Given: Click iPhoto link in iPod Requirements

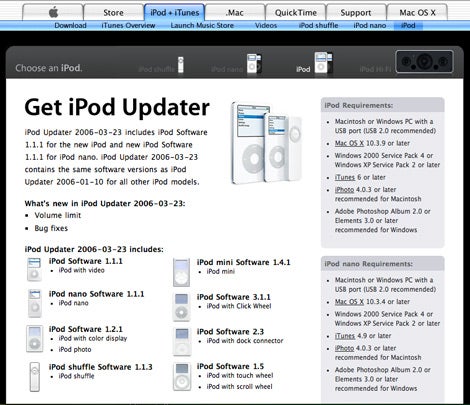Looking at the screenshot, I should [344, 189].
